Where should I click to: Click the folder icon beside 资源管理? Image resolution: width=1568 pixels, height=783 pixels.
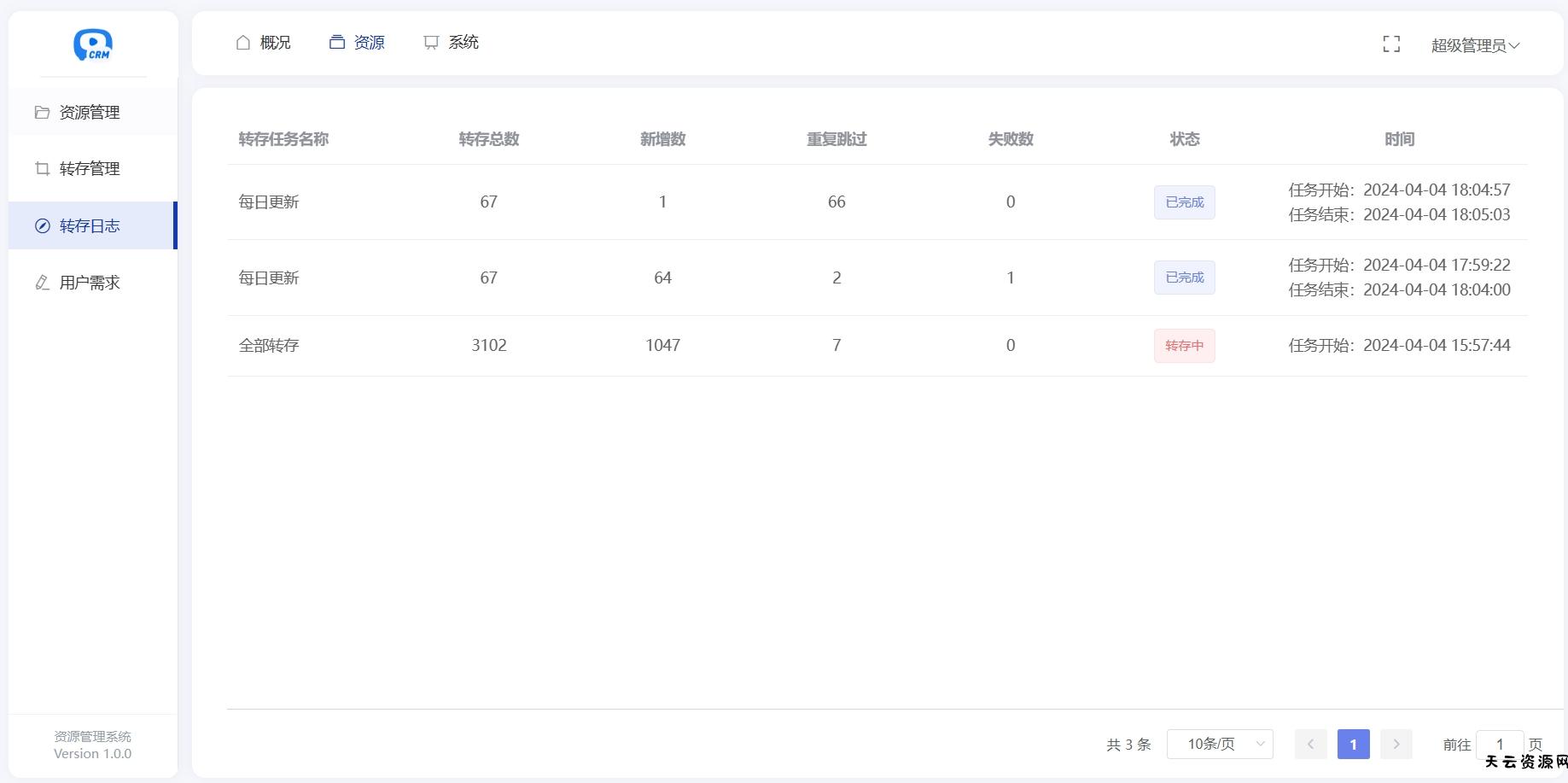[42, 113]
